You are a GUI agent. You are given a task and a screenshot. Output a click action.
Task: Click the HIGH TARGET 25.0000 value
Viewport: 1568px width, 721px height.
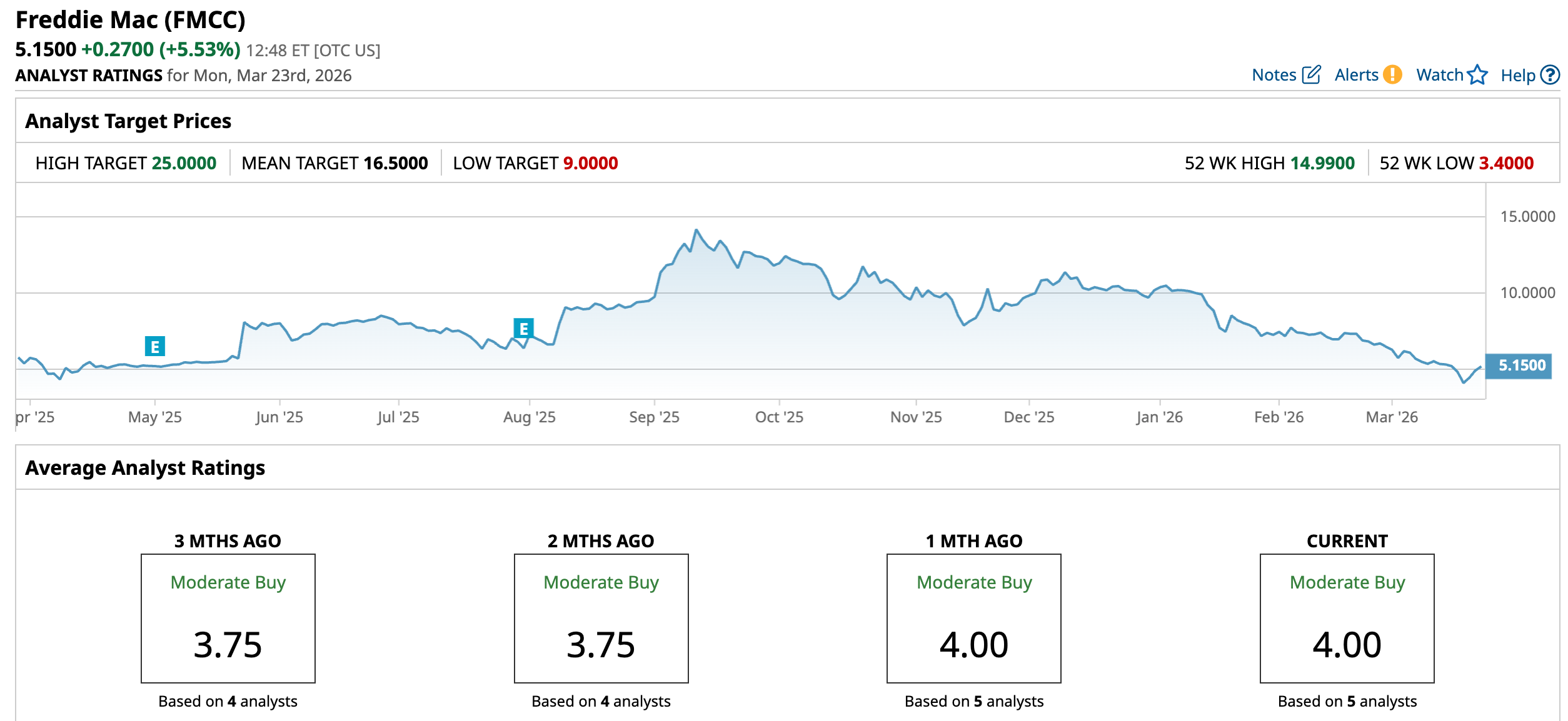184,163
